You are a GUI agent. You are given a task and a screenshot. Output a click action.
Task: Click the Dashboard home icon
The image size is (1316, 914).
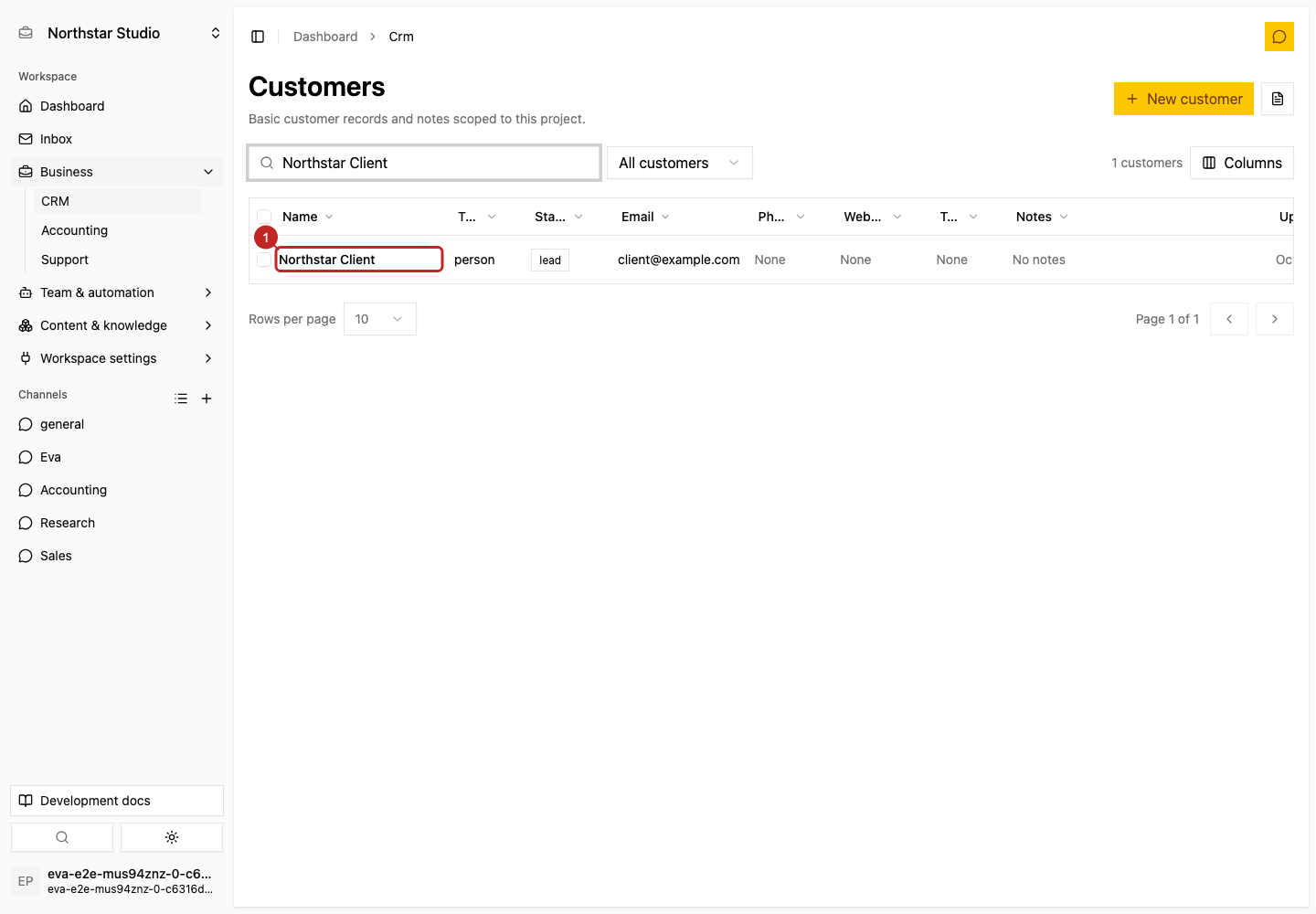pyautogui.click(x=26, y=106)
